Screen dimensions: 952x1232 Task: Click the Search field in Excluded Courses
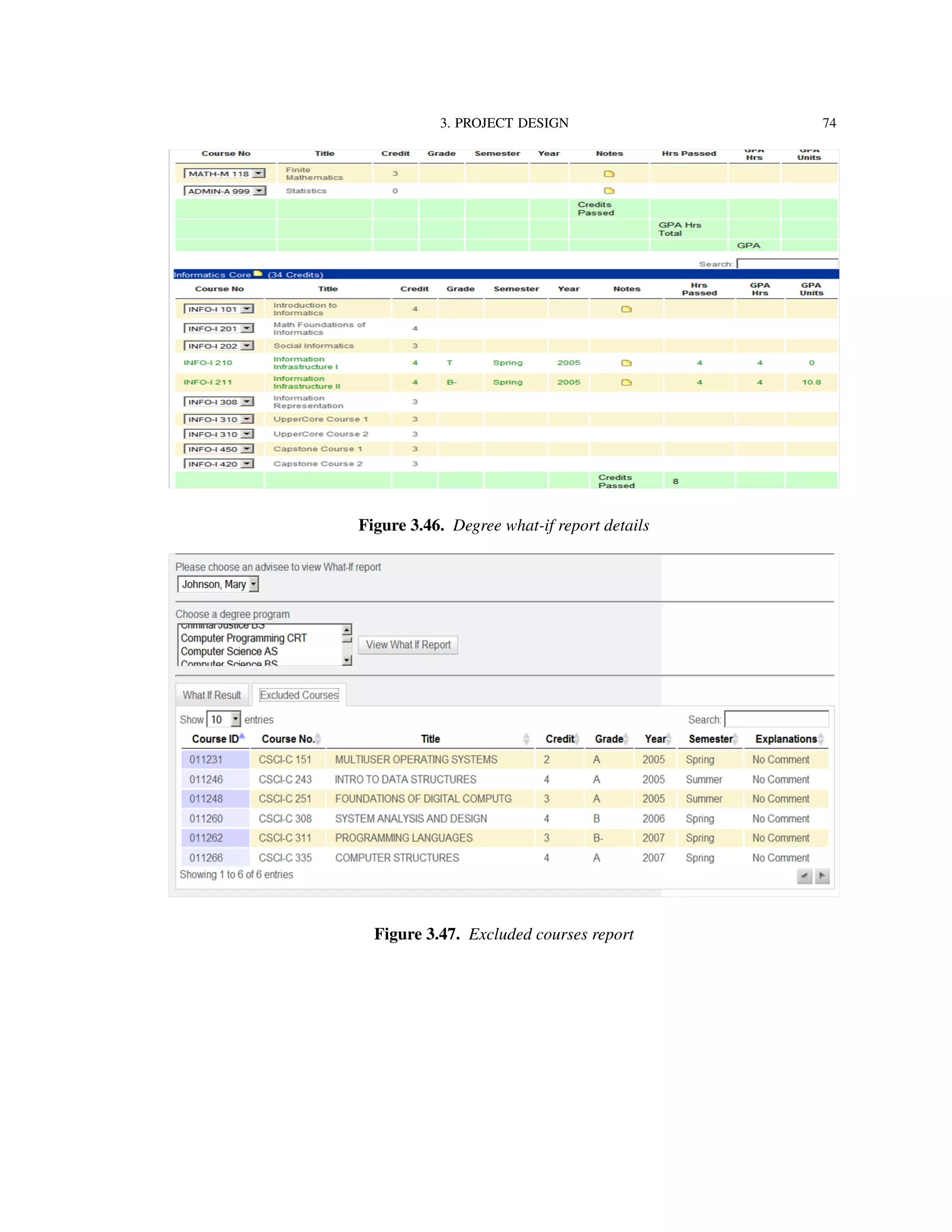point(777,719)
